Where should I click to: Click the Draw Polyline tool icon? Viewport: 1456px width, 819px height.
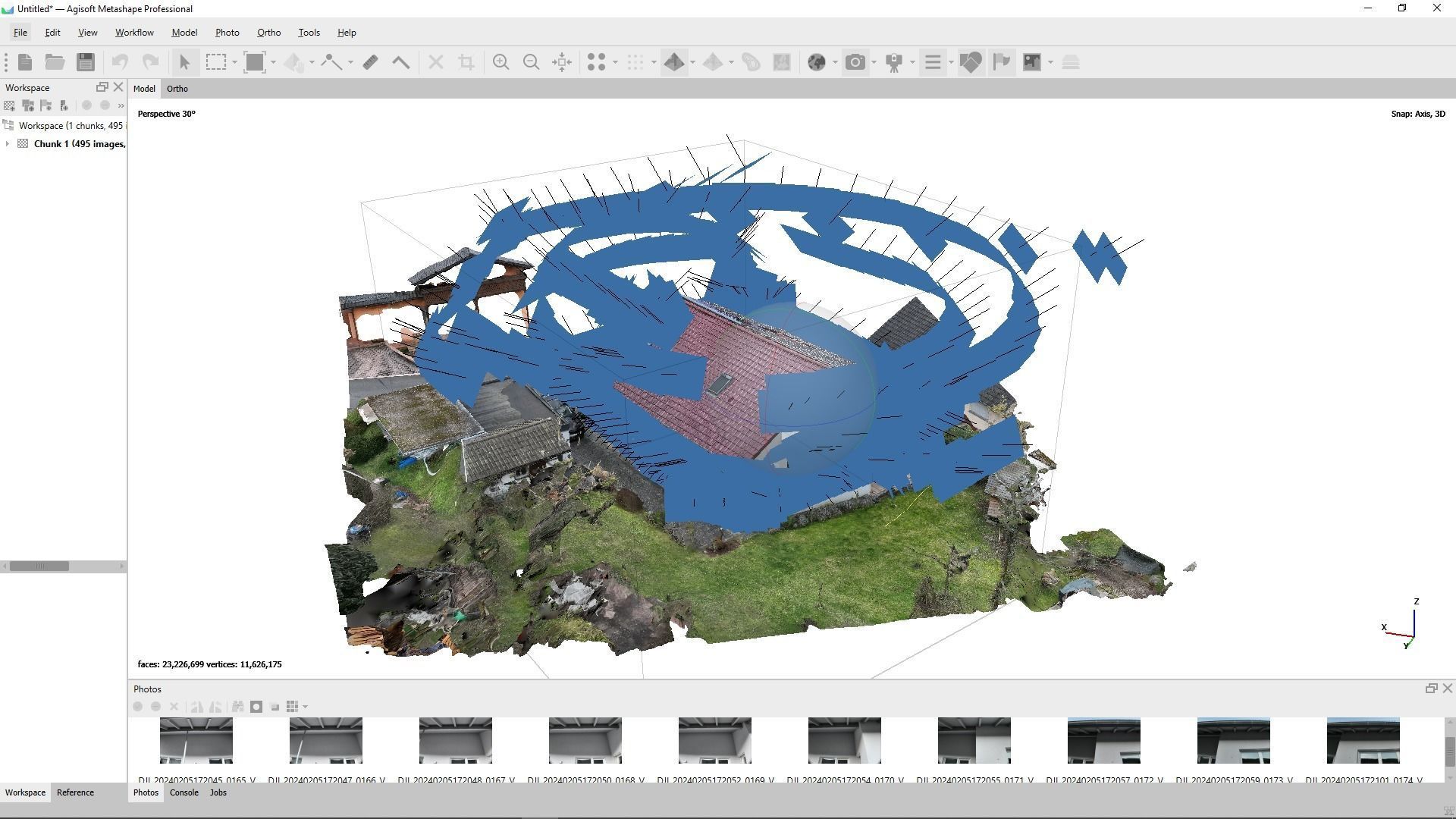click(331, 62)
